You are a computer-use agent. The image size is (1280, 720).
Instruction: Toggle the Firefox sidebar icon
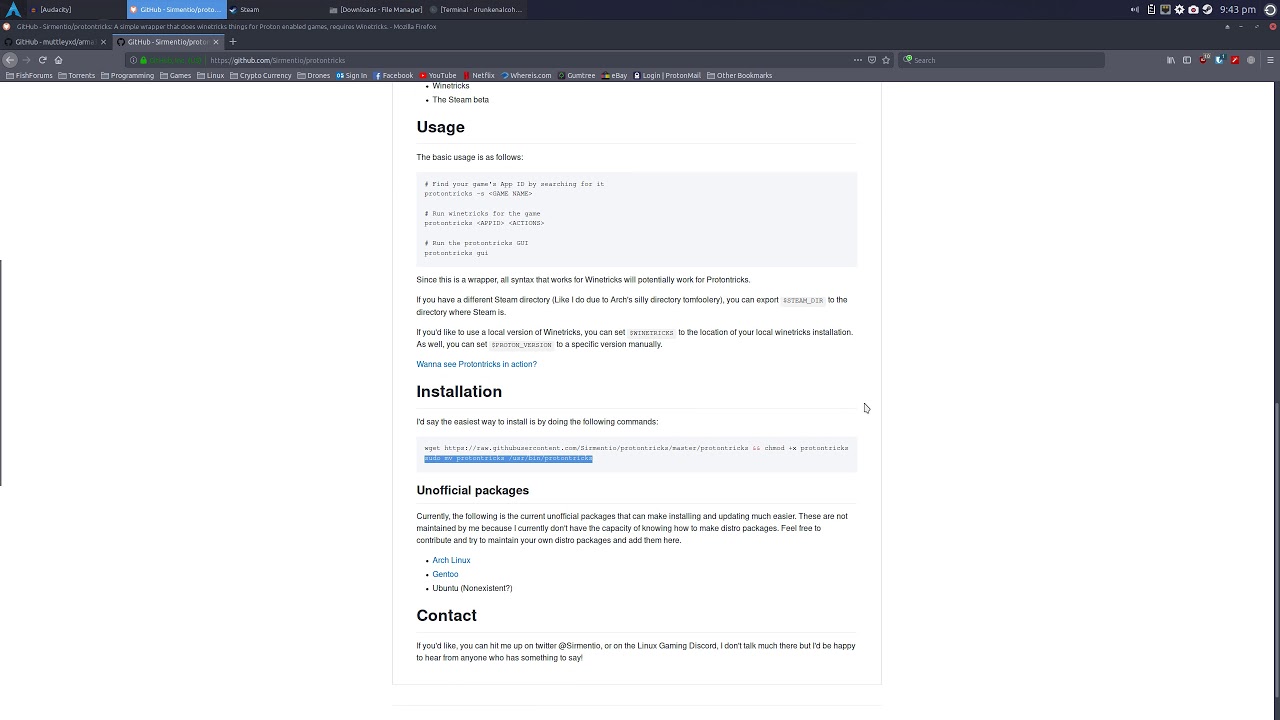coord(1187,60)
